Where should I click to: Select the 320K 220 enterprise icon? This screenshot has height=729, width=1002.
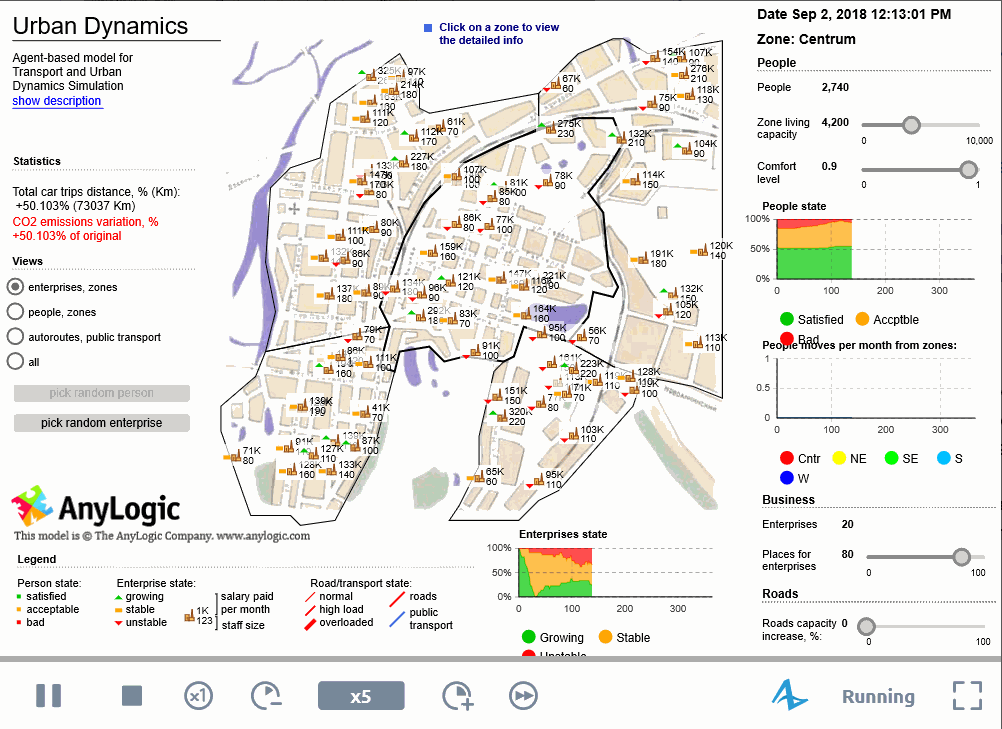point(502,417)
